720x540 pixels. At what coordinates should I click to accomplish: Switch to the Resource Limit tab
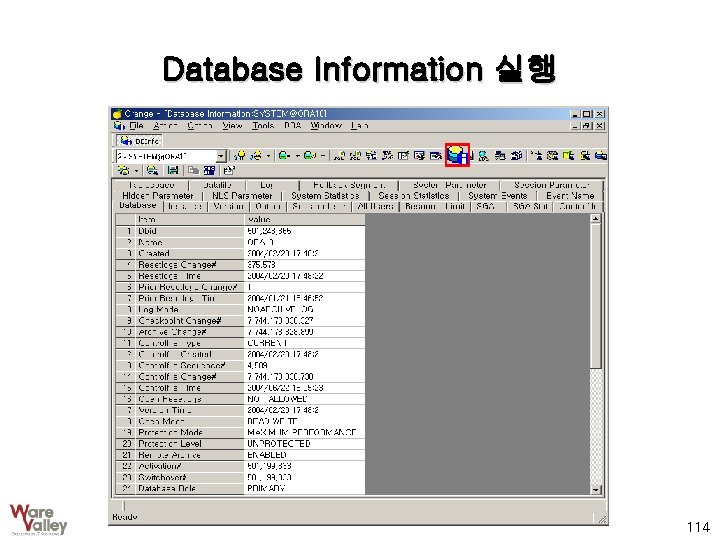pos(435,207)
